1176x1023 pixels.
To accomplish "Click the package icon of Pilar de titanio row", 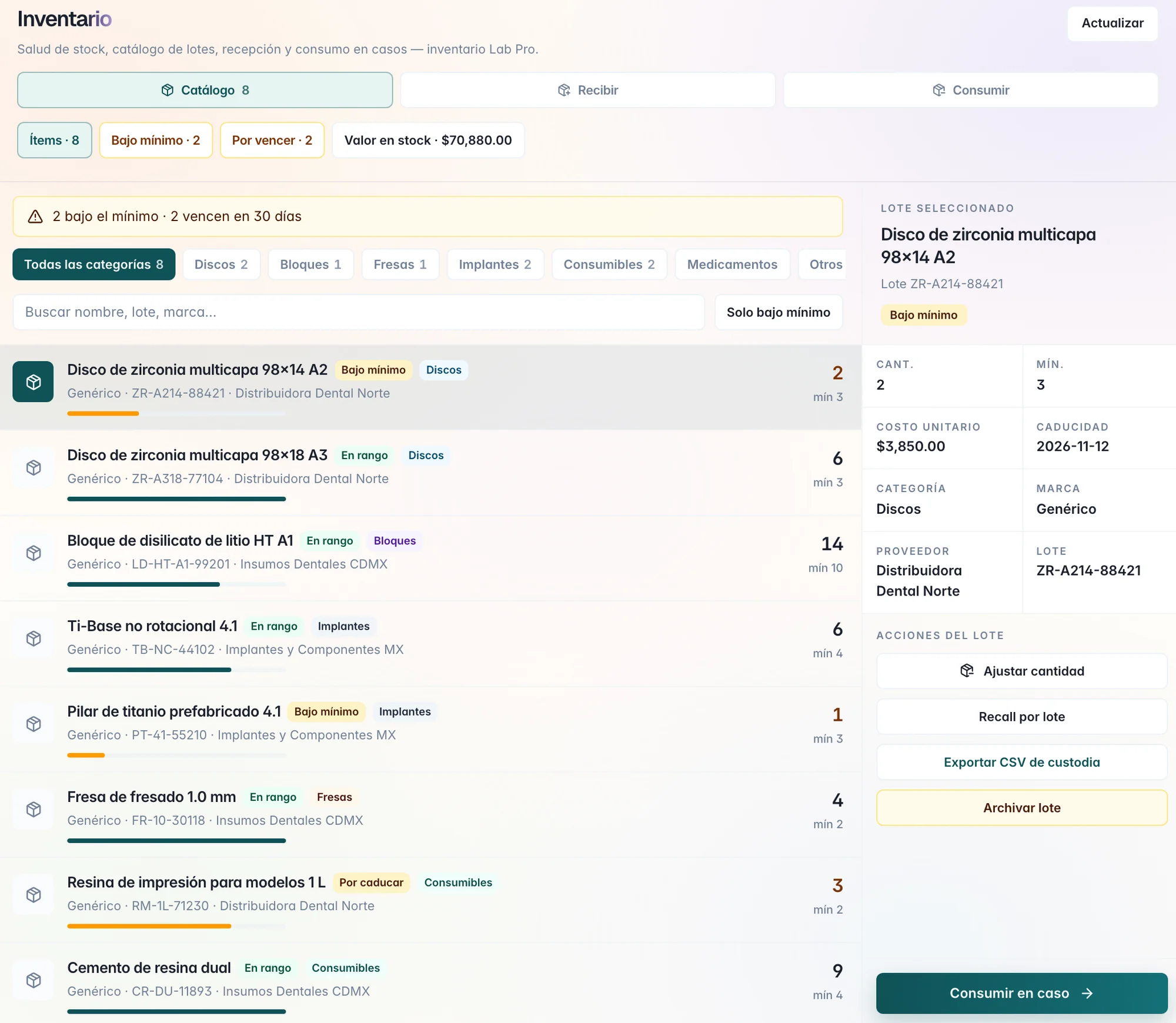I will pos(34,724).
